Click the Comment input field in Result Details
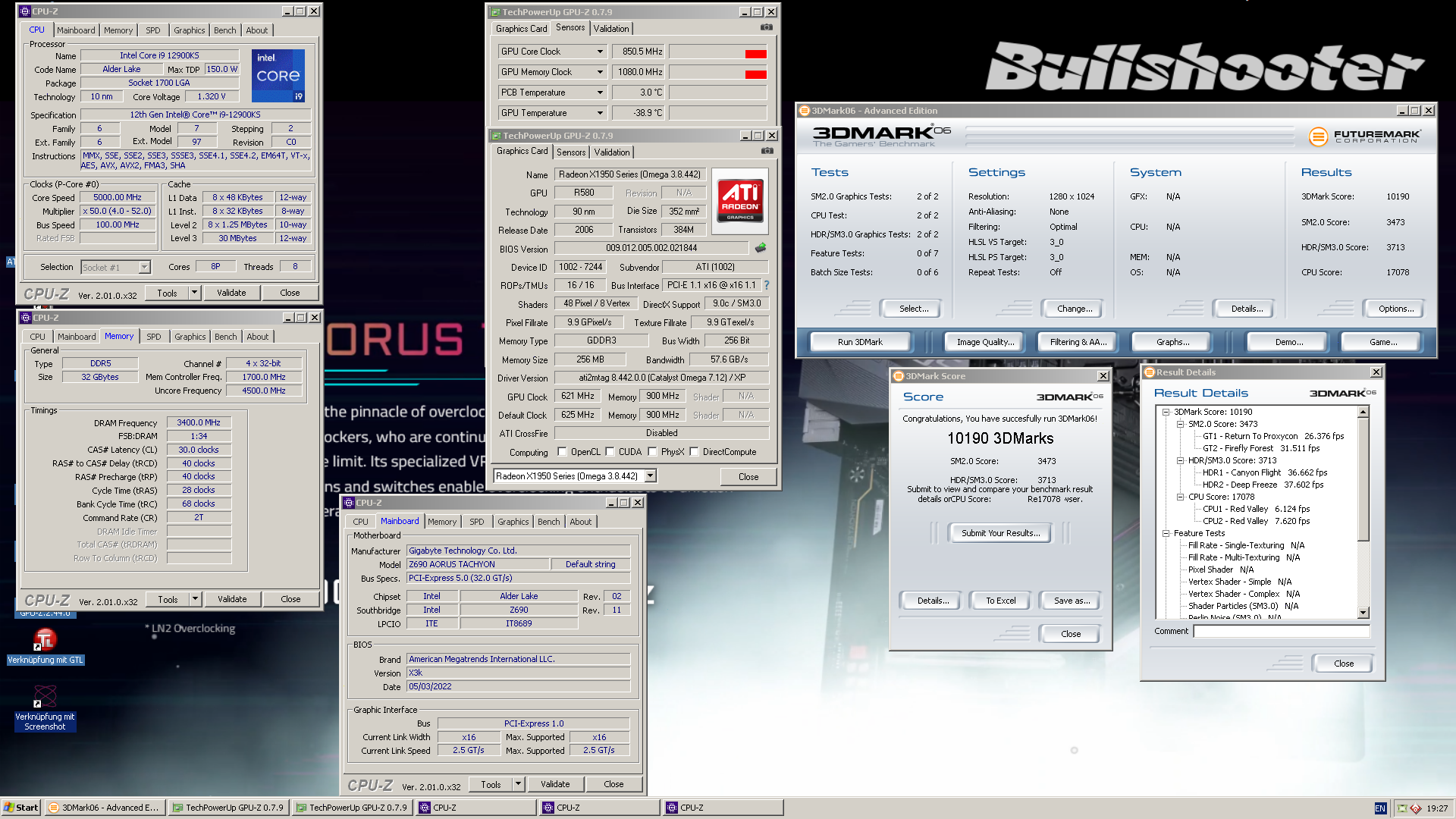Screen dimensions: 1456x819 (x=1282, y=631)
